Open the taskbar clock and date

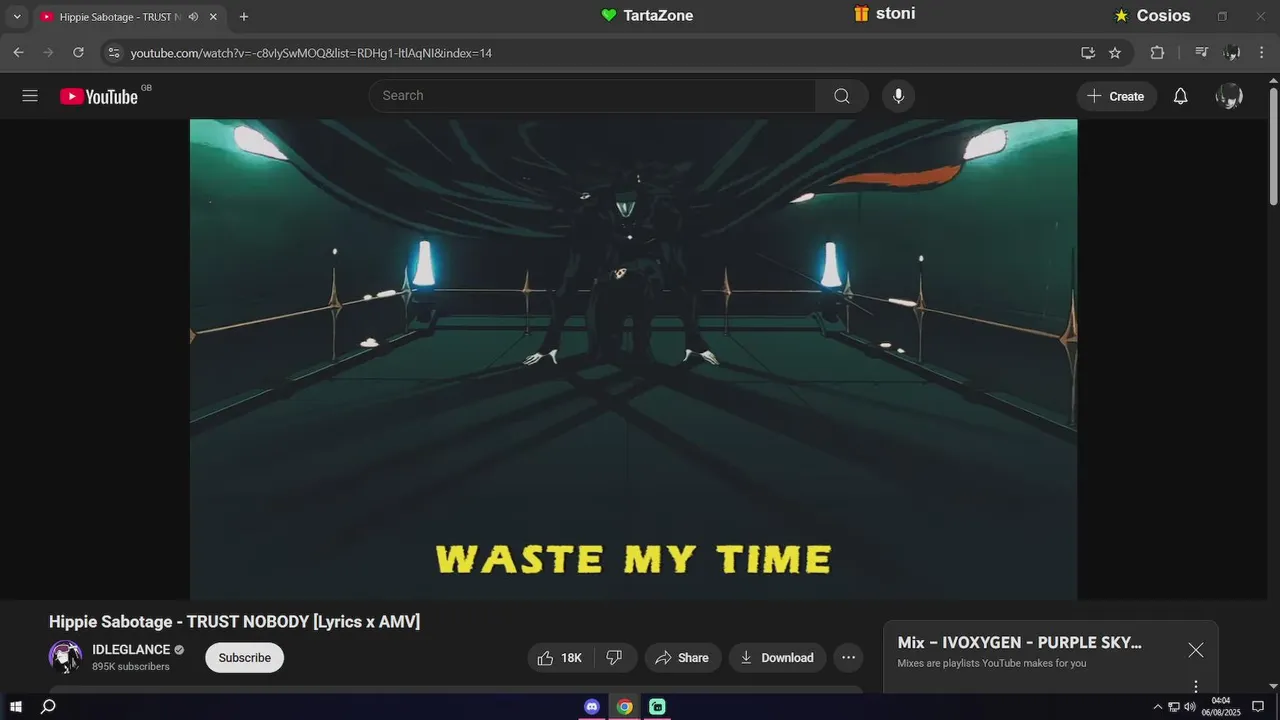click(x=1221, y=707)
